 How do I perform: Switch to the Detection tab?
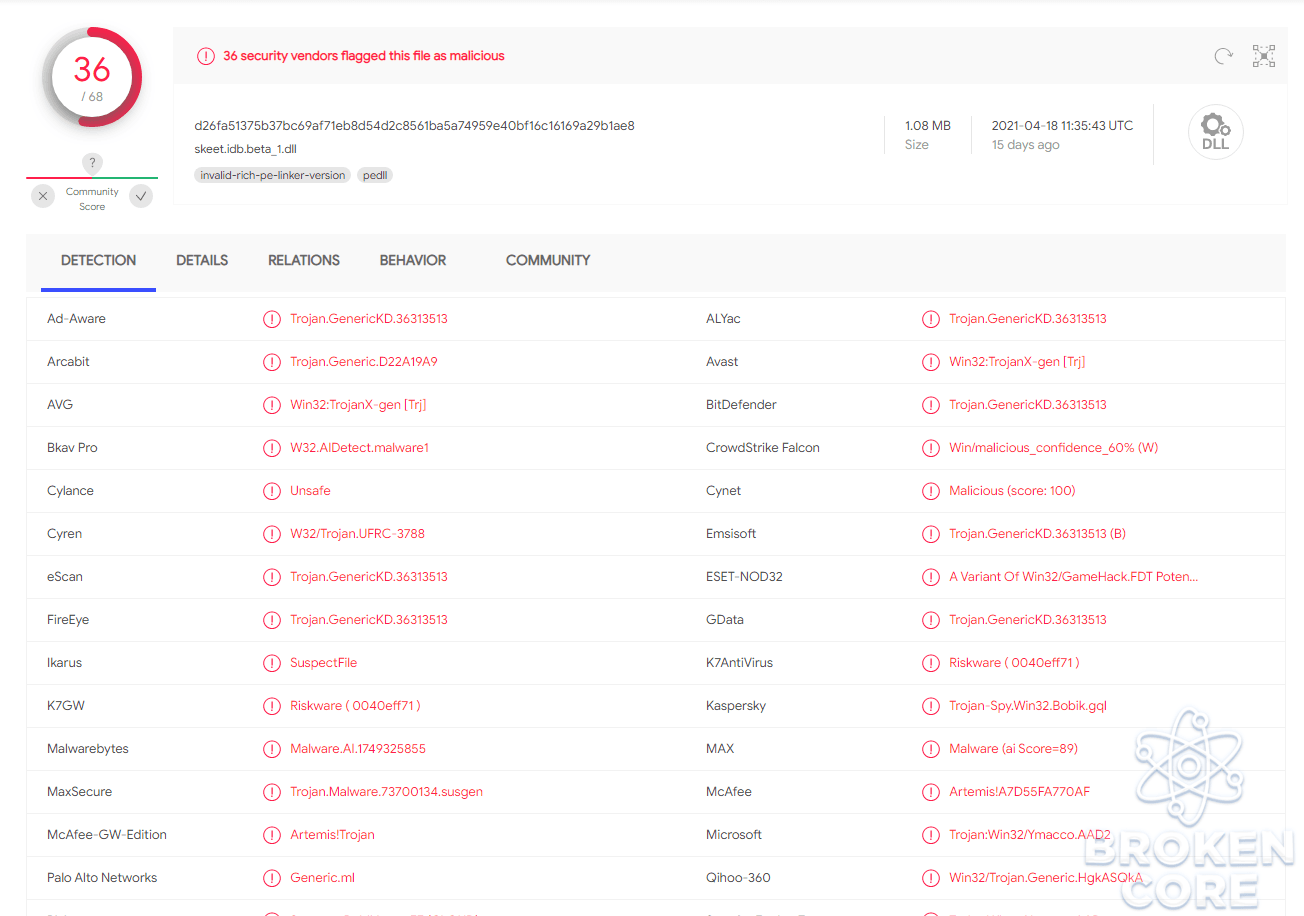pos(98,260)
